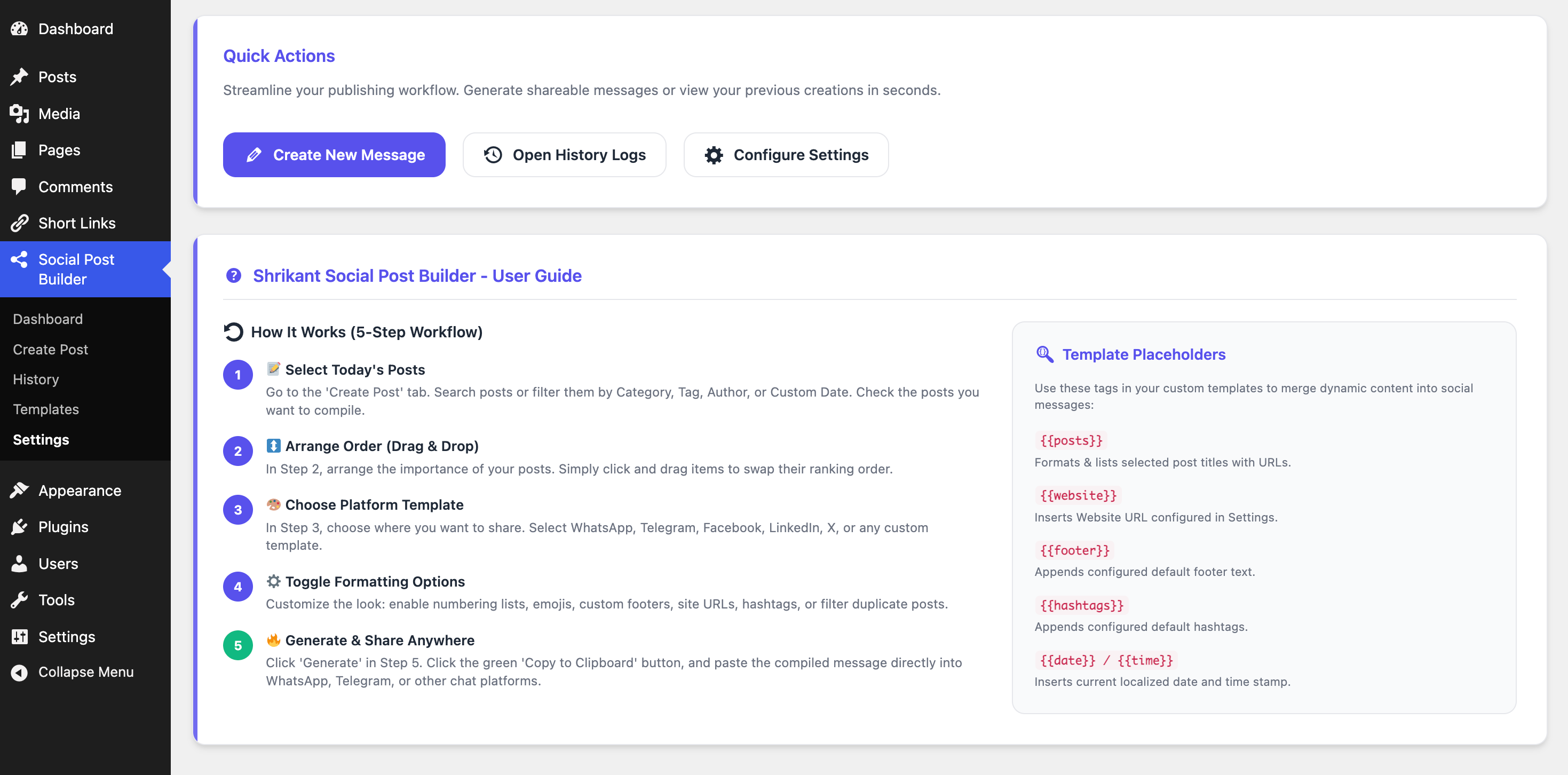The height and width of the screenshot is (775, 1568).
Task: Click the Social Post Builder share icon
Action: [19, 259]
